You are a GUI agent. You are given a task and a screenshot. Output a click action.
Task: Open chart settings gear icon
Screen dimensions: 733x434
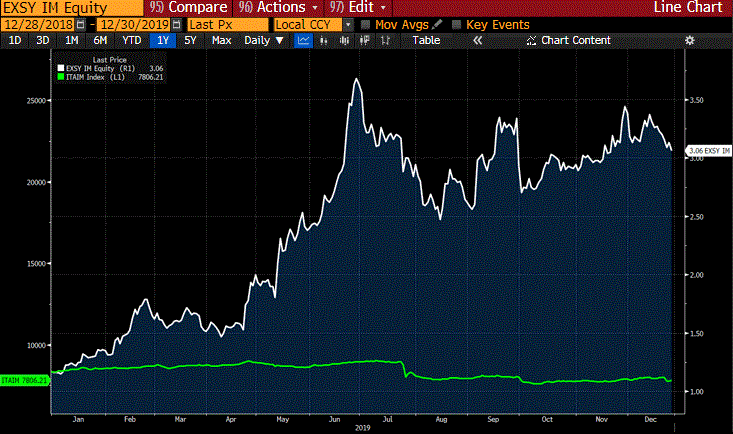(690, 41)
